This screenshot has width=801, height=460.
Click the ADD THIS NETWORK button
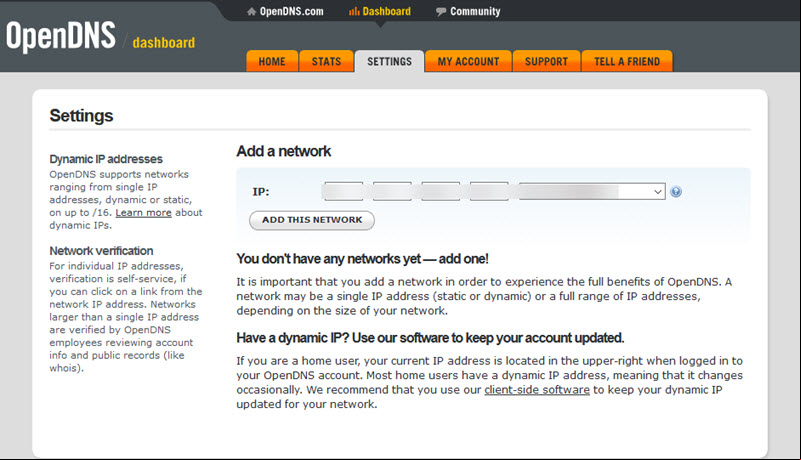(312, 220)
